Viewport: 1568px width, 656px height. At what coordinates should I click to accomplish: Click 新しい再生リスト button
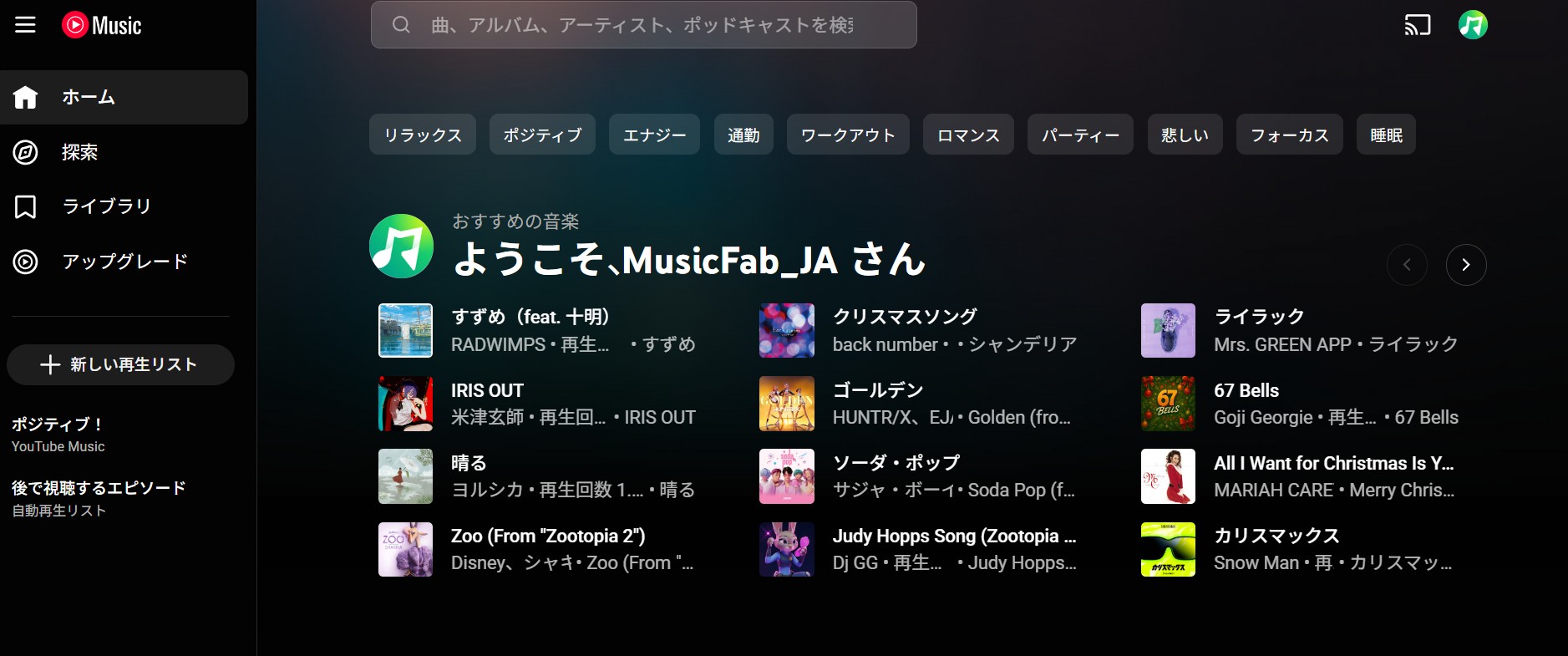[x=120, y=365]
